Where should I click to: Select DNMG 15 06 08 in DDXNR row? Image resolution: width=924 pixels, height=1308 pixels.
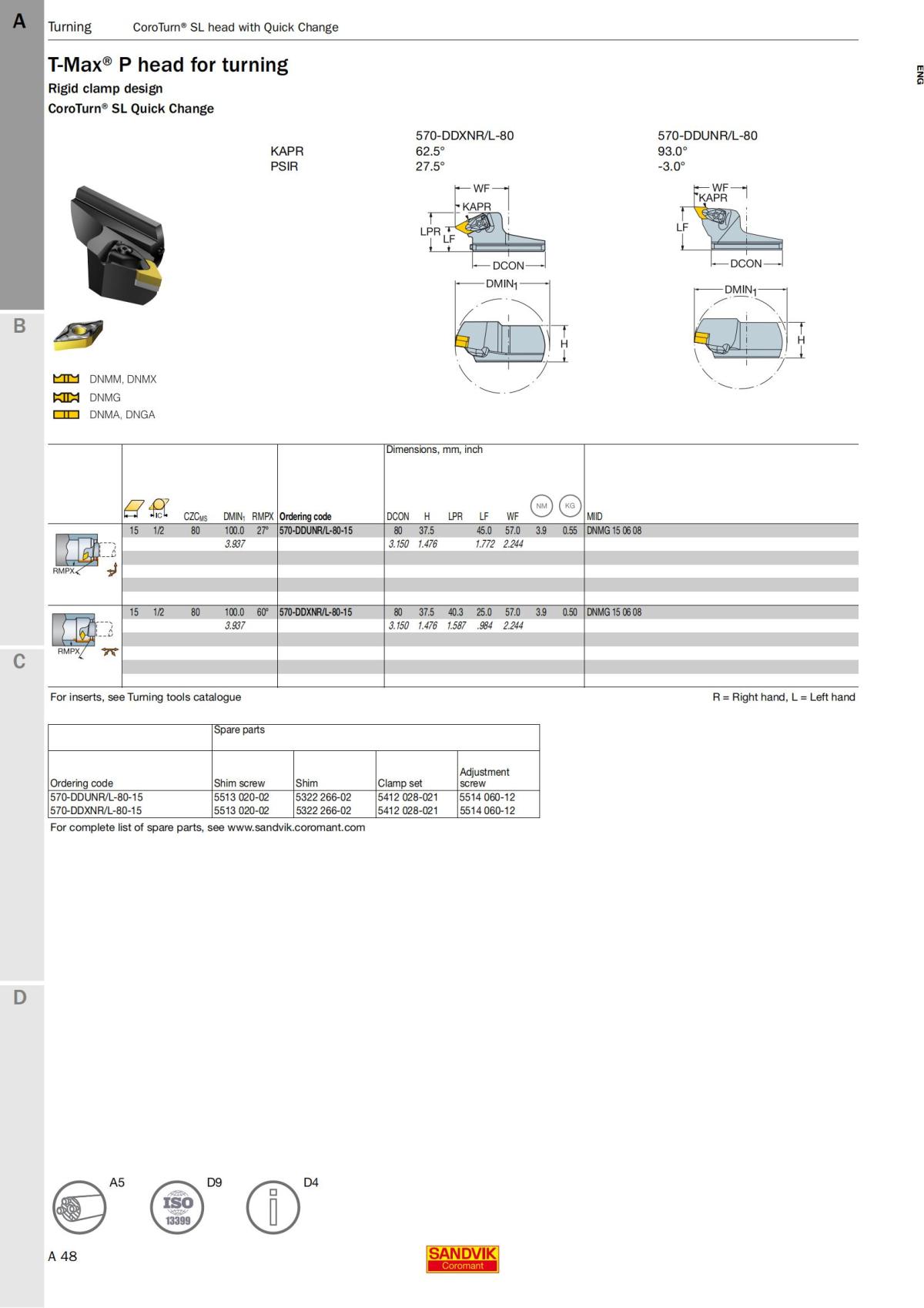pos(614,612)
